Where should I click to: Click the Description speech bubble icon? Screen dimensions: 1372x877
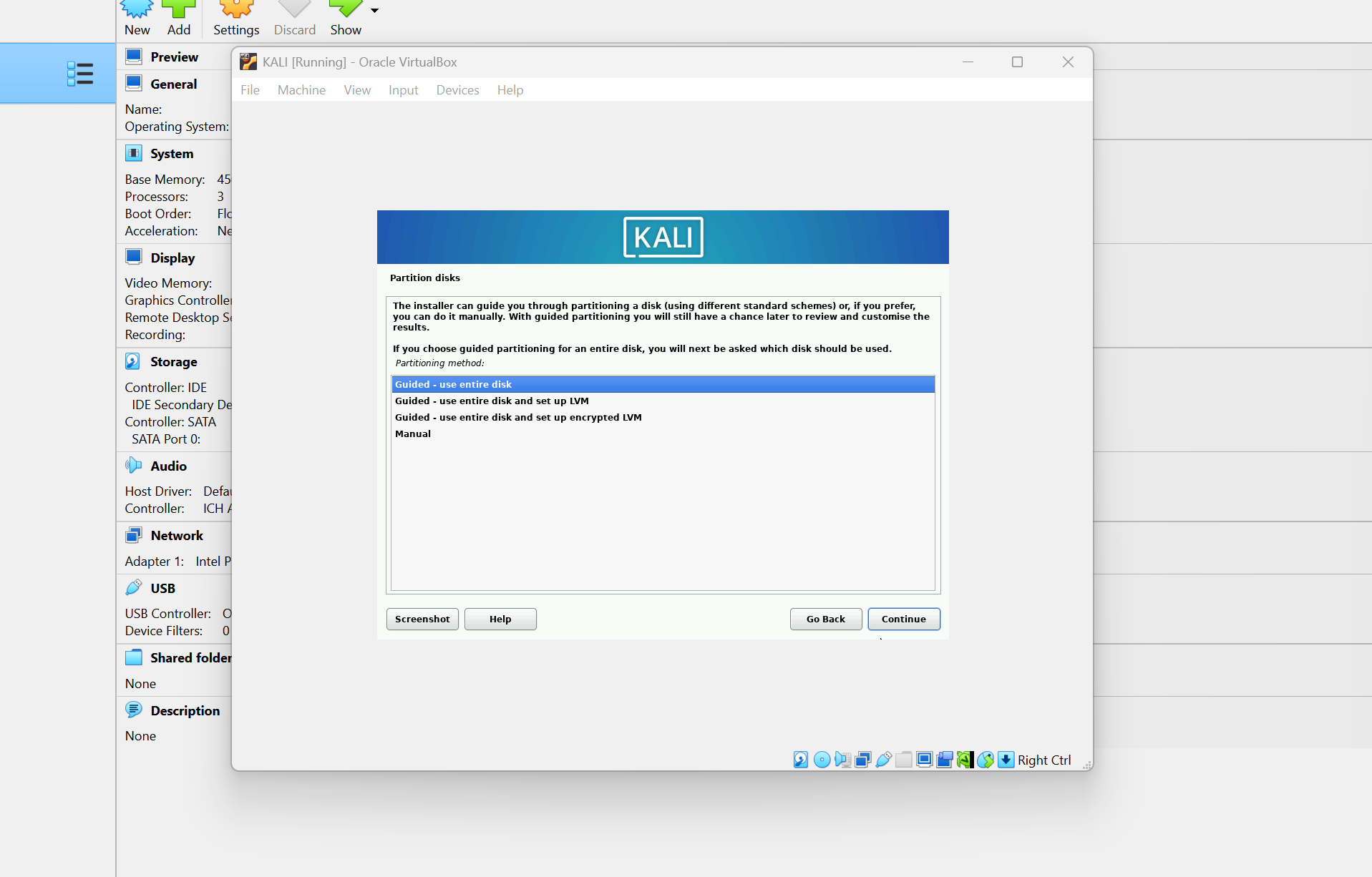point(134,710)
